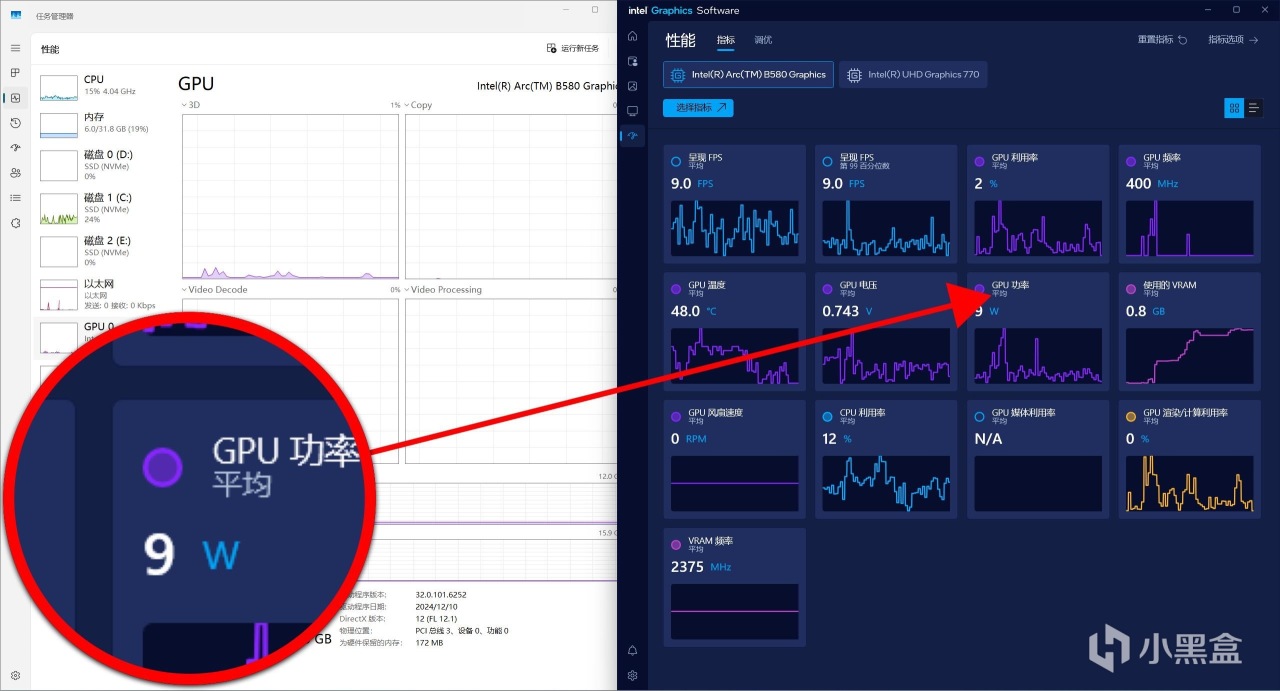The height and width of the screenshot is (691, 1280).
Task: Select Performance gauge icon in Intel sidebar
Action: coord(632,136)
